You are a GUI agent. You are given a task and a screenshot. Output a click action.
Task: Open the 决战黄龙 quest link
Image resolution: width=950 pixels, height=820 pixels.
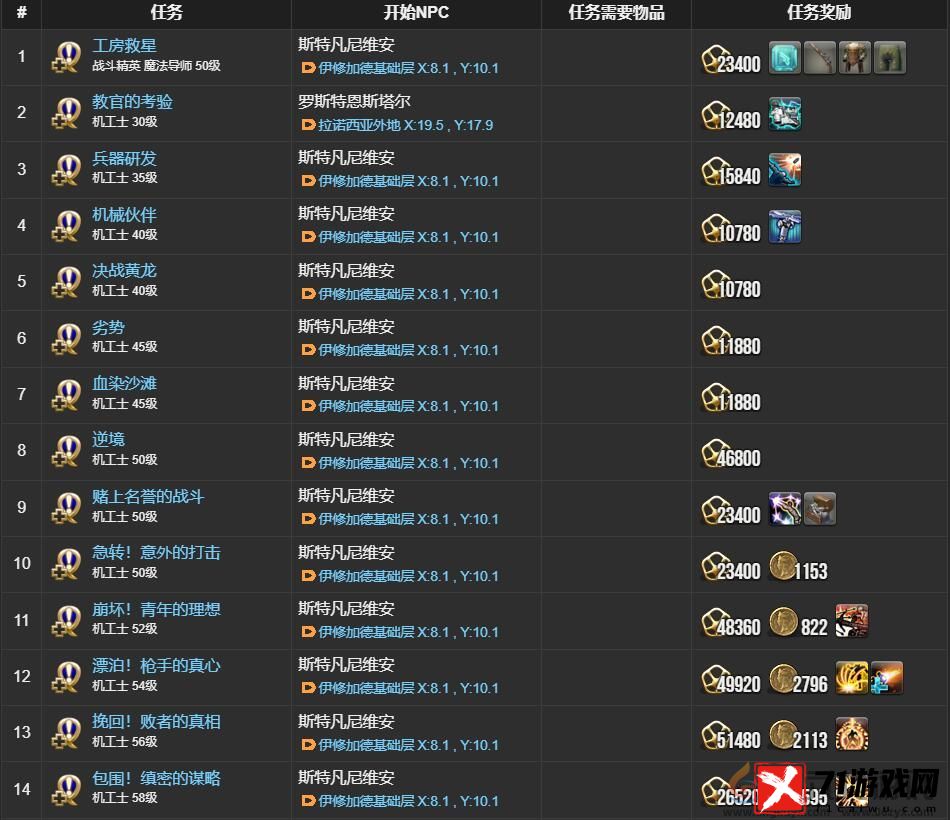124,271
